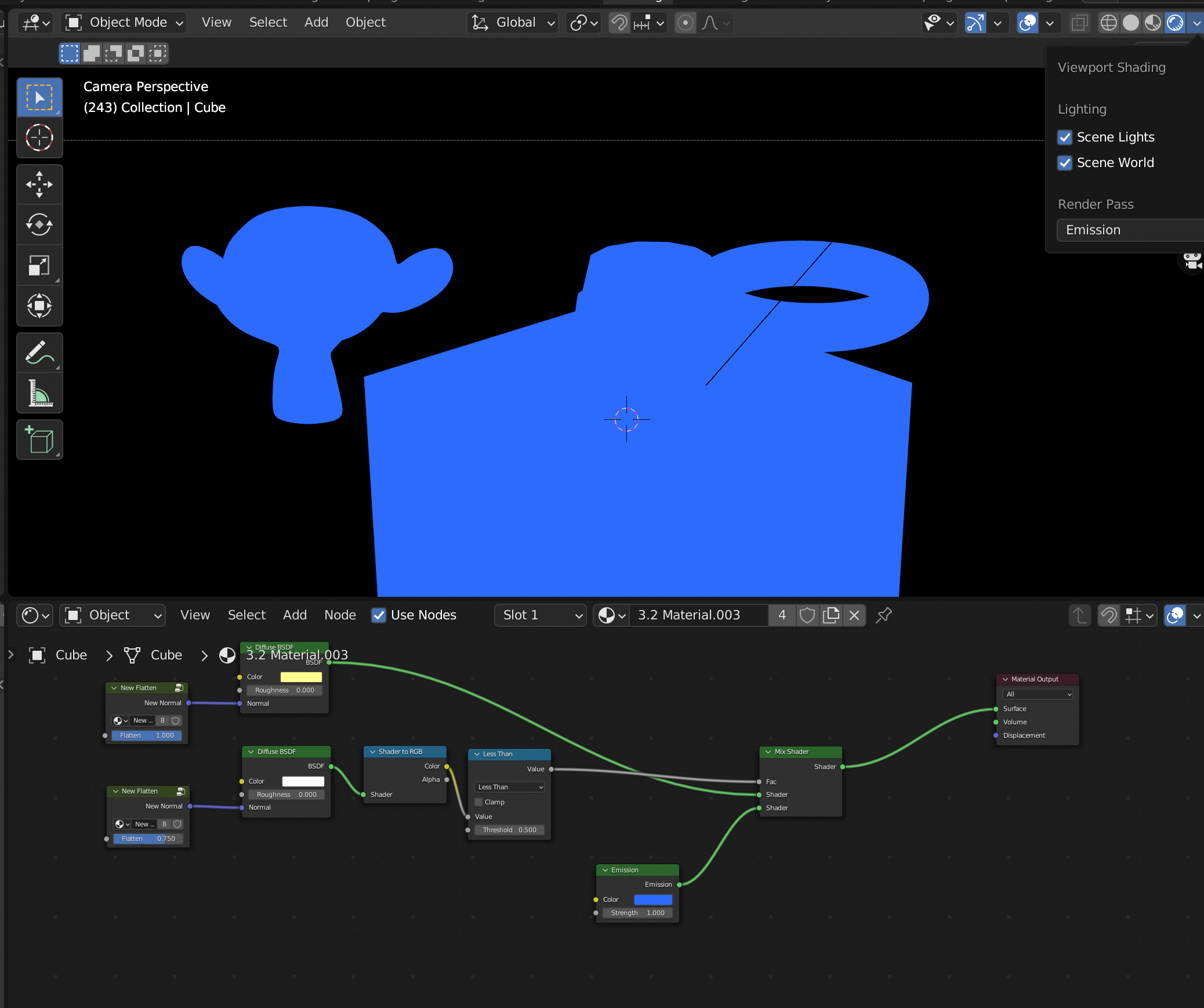
Task: Toggle X-Ray view icon
Action: [1079, 23]
